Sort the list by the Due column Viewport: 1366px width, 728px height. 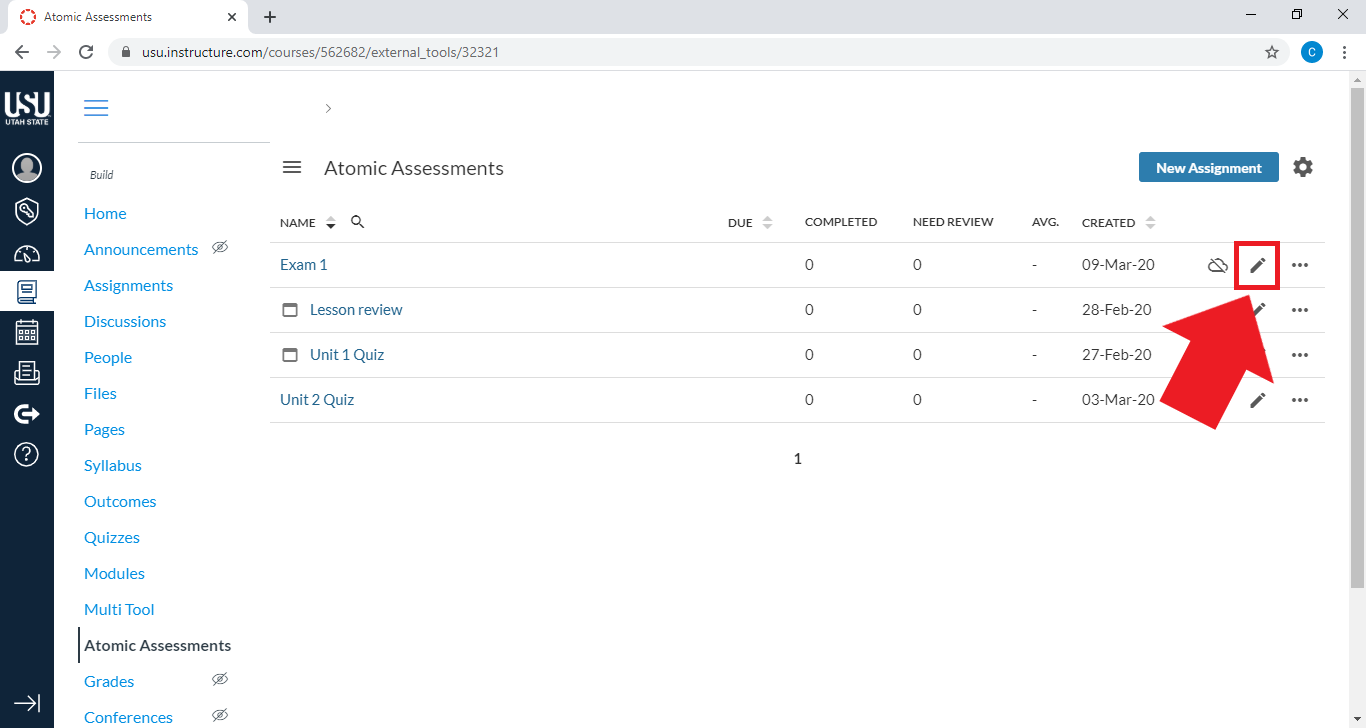pyautogui.click(x=769, y=222)
